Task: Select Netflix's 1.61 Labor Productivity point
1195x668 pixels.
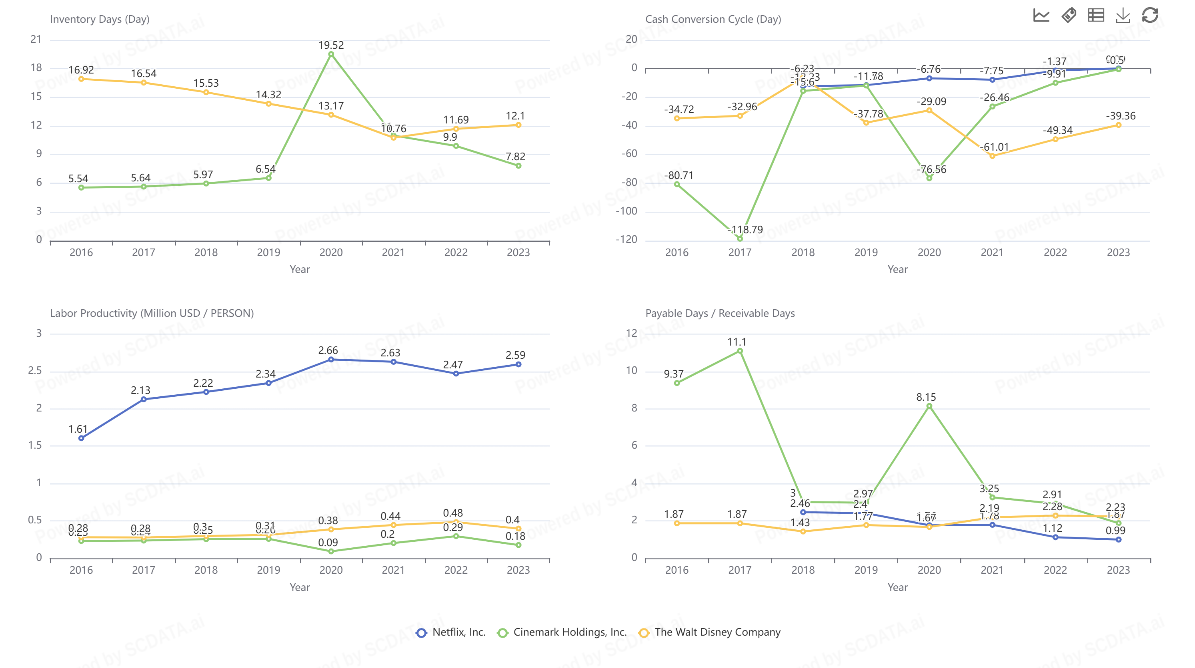Action: [81, 438]
